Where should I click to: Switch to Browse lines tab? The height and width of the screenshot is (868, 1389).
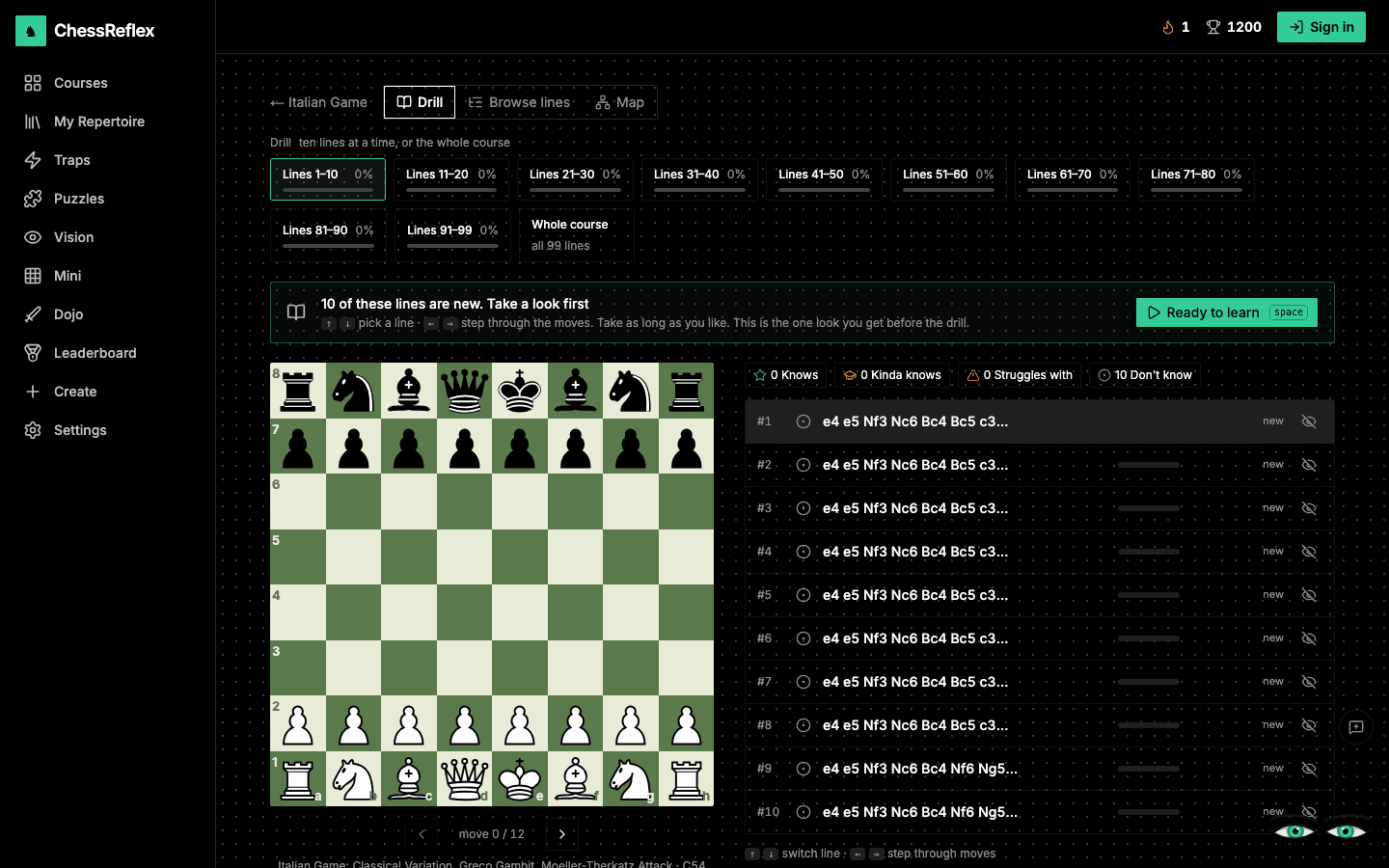[x=519, y=102]
